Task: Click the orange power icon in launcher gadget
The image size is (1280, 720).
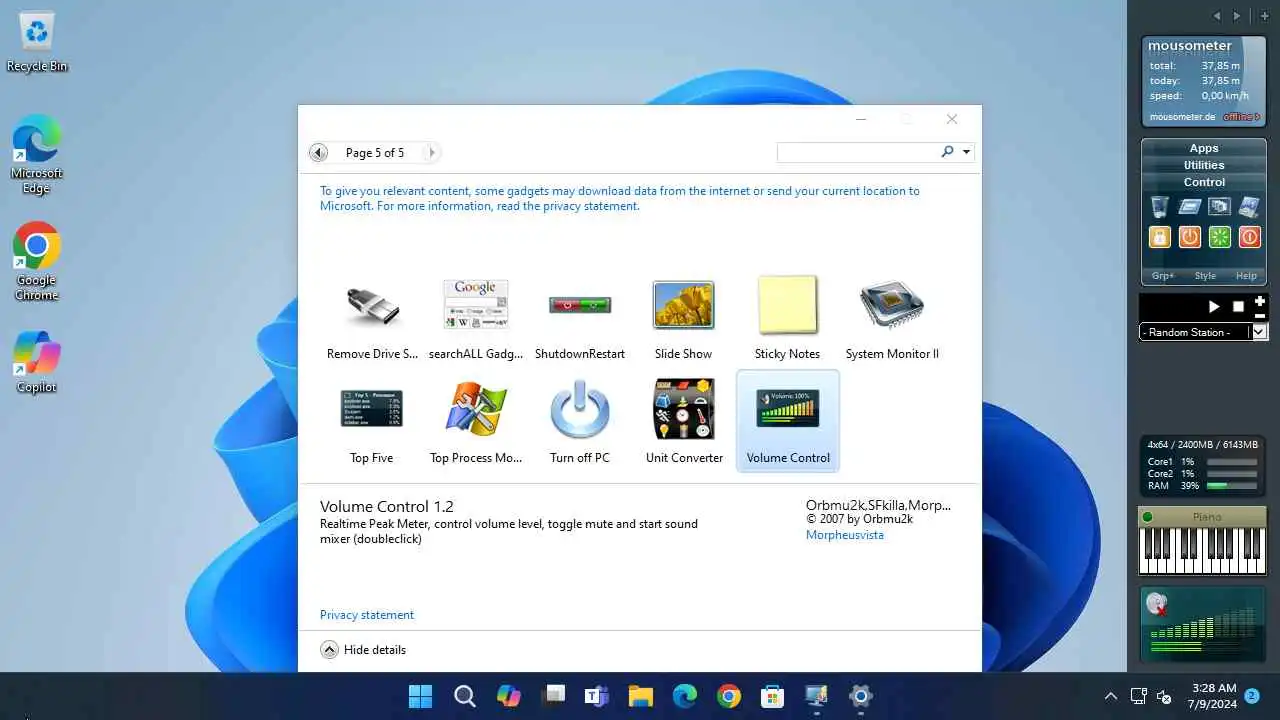Action: [1189, 237]
